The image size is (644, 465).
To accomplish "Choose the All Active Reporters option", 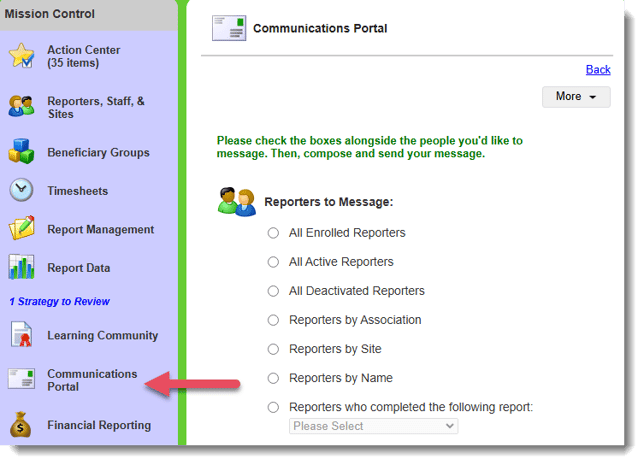I will [x=273, y=262].
